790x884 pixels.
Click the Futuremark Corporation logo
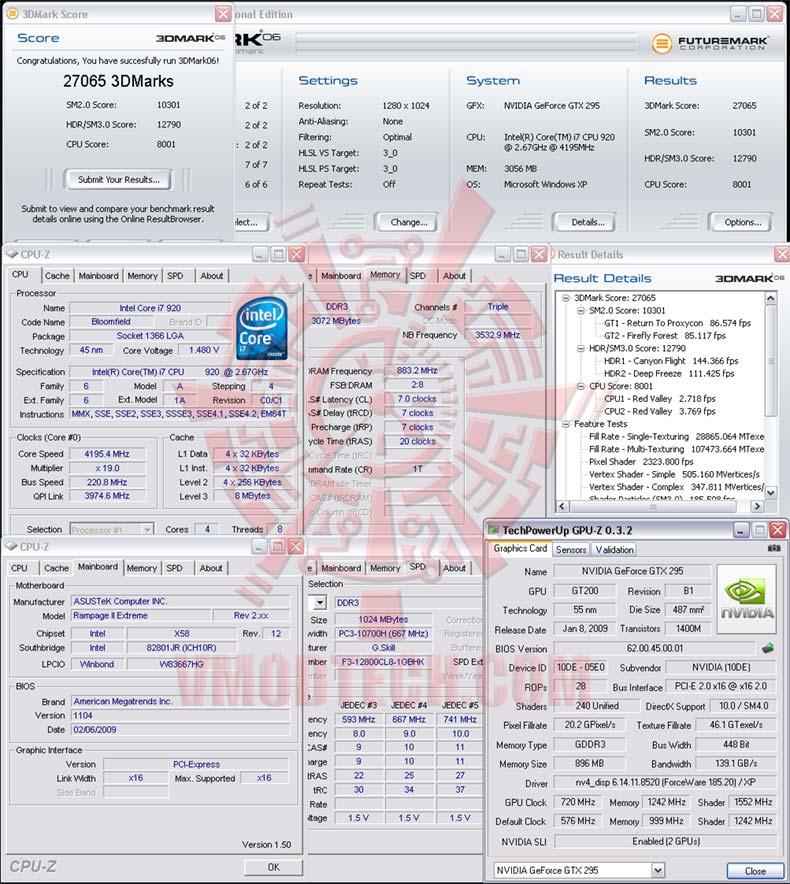710,43
